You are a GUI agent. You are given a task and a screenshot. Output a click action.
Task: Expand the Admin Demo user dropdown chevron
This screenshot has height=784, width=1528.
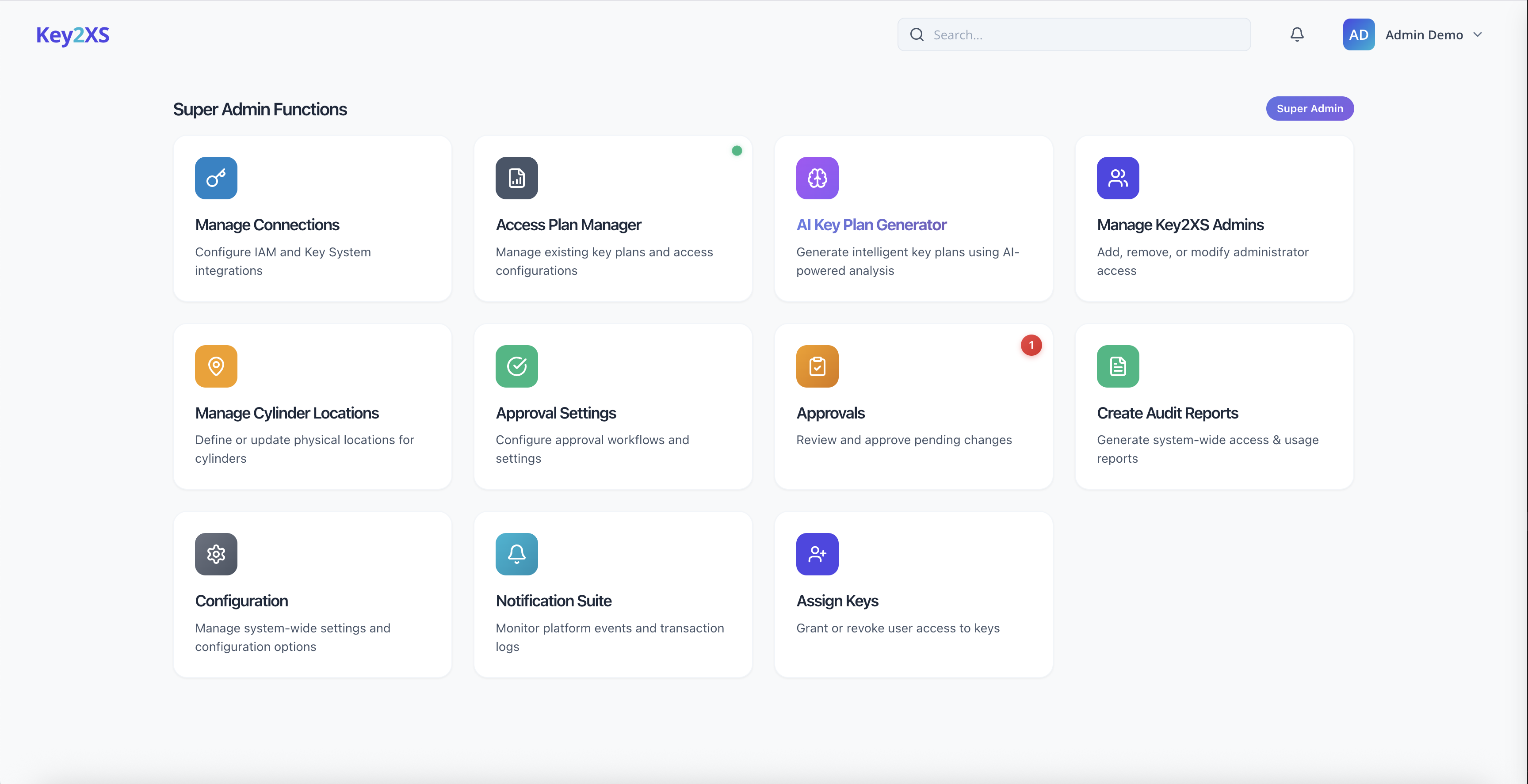coord(1478,34)
